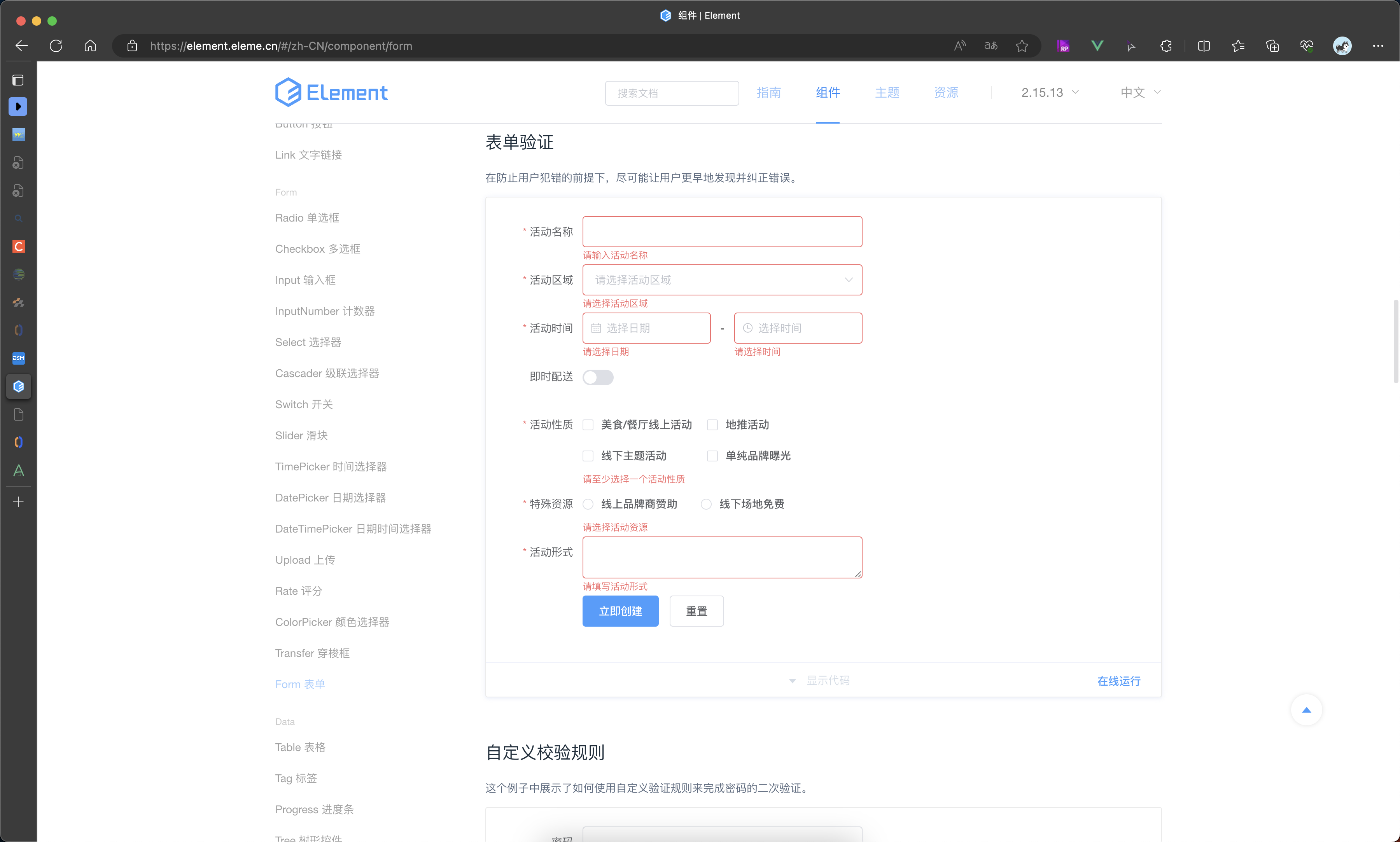This screenshot has height=842, width=1400.
Task: Open the browser extensions puzzle icon
Action: point(1165,46)
